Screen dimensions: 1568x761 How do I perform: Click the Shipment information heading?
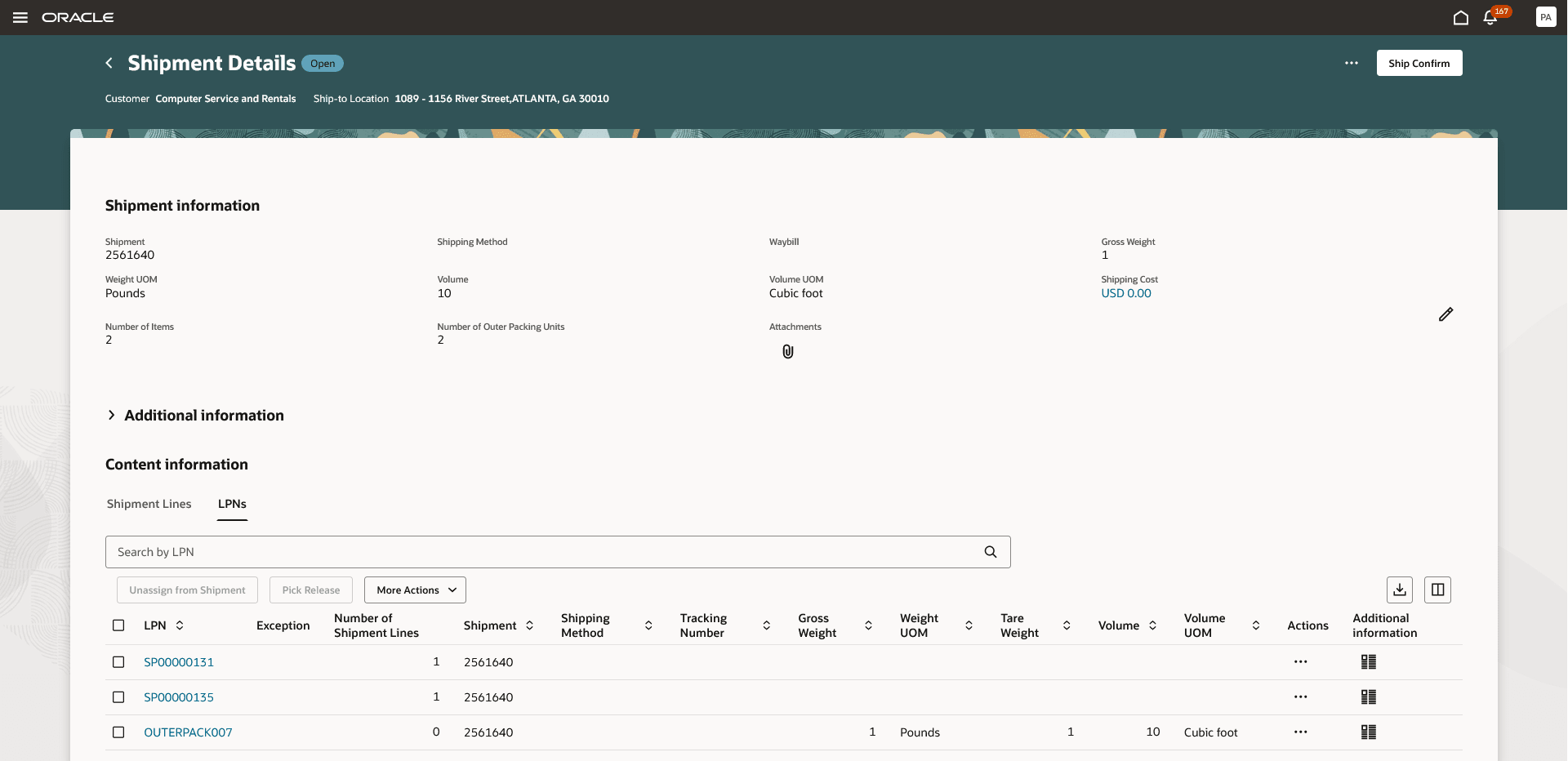point(182,206)
